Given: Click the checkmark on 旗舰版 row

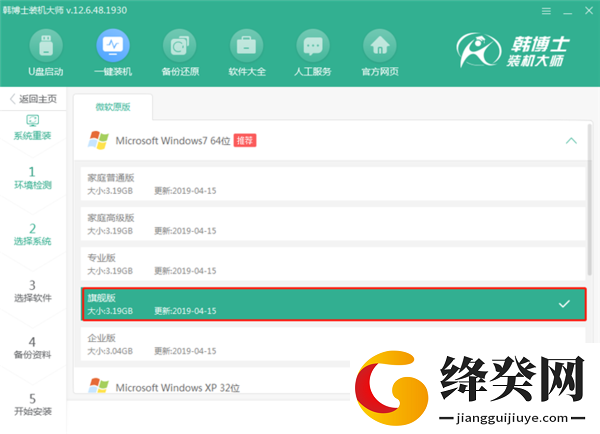Looking at the screenshot, I should (x=564, y=304).
